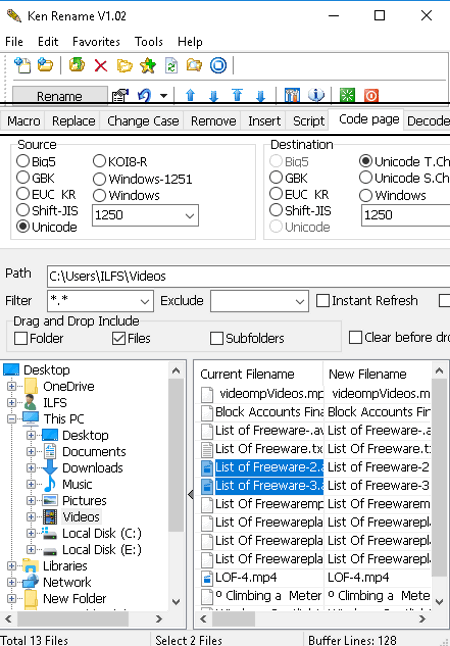Click the columns tools icon
Viewport: 450px width, 646px height.
(292, 96)
